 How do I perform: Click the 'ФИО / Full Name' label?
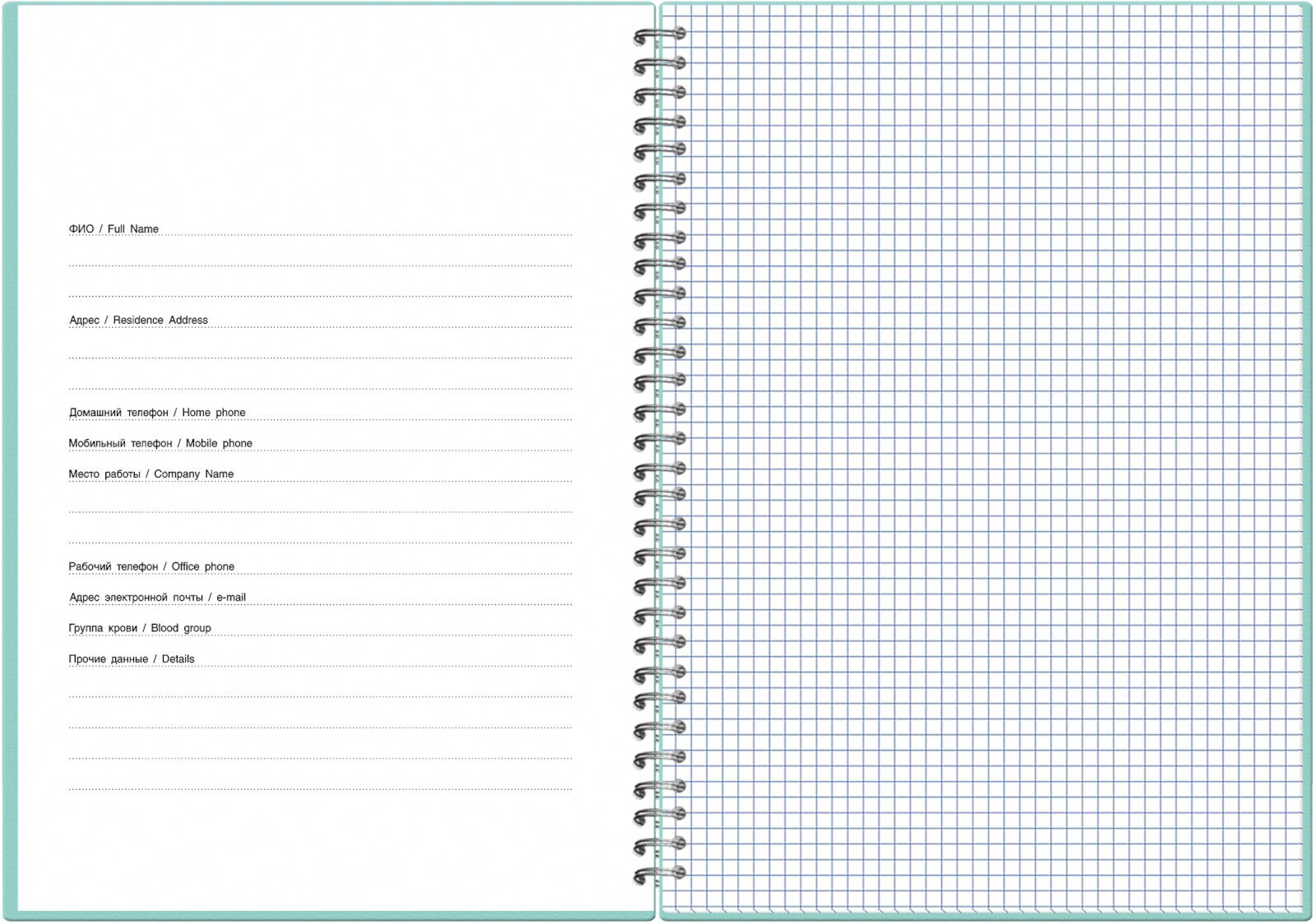click(114, 229)
